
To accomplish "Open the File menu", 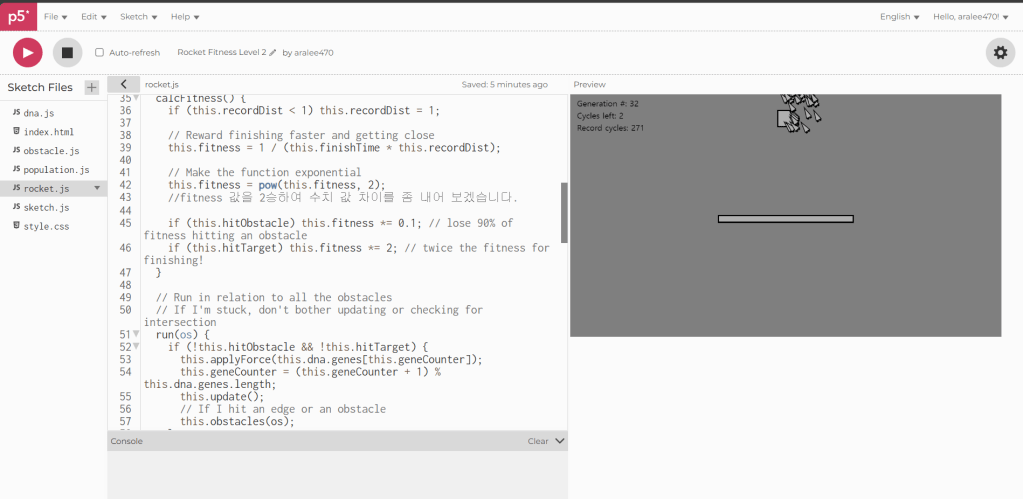I will (55, 17).
